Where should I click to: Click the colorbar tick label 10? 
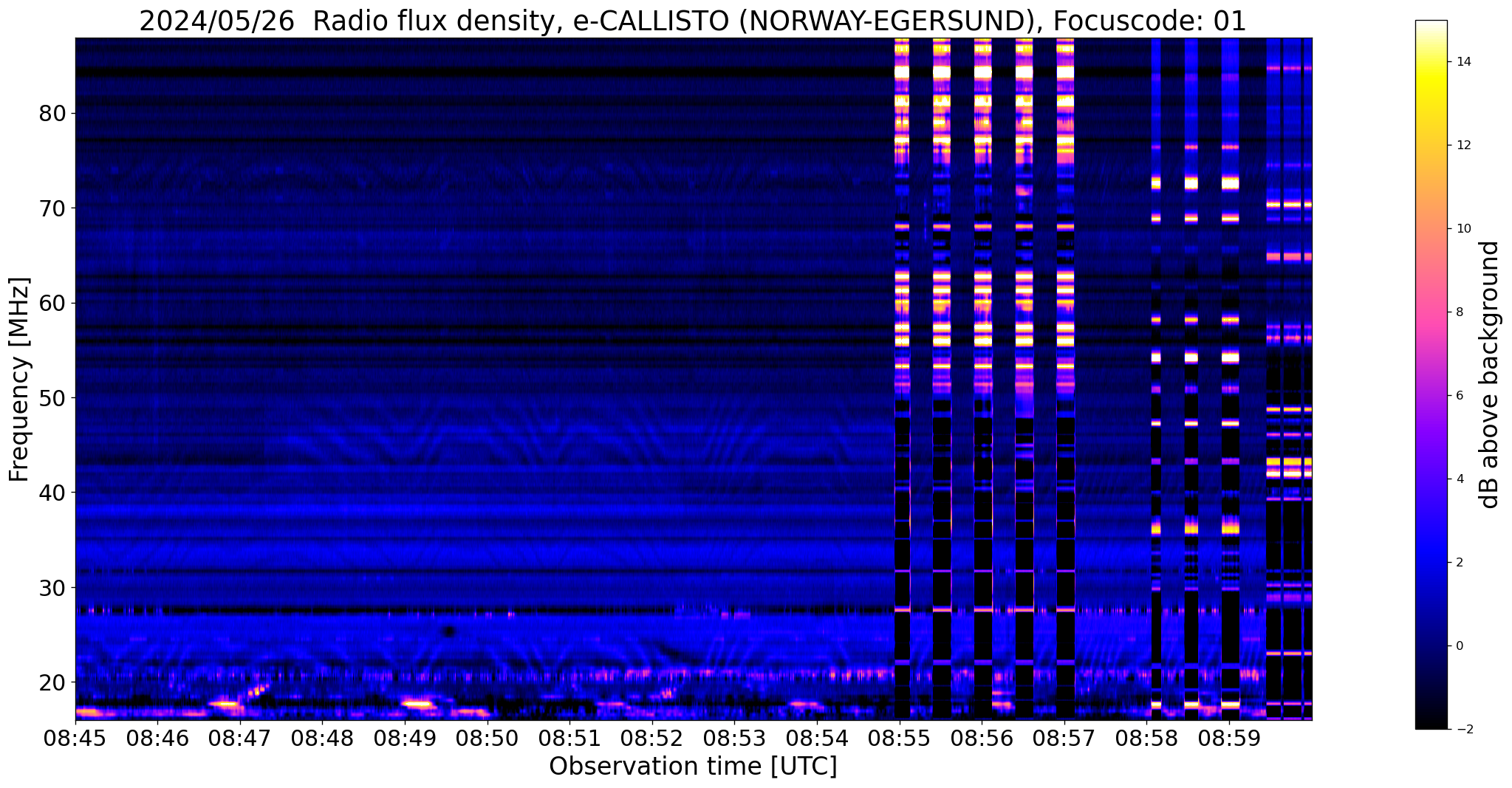click(x=1463, y=229)
